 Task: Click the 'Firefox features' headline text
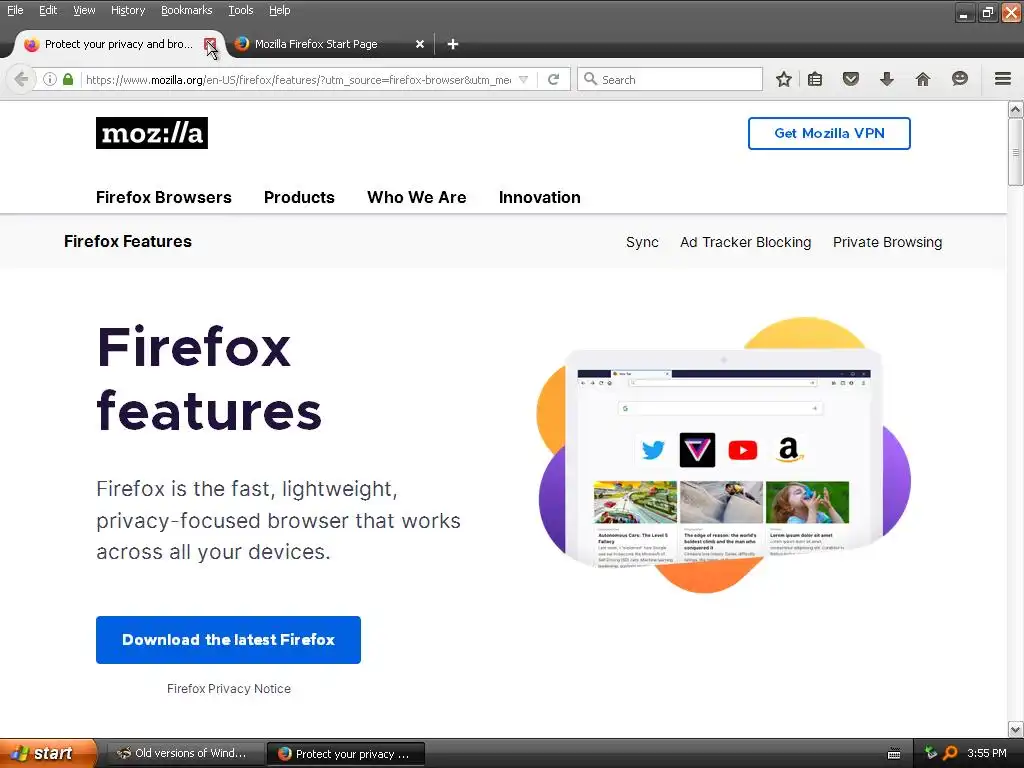coord(209,379)
